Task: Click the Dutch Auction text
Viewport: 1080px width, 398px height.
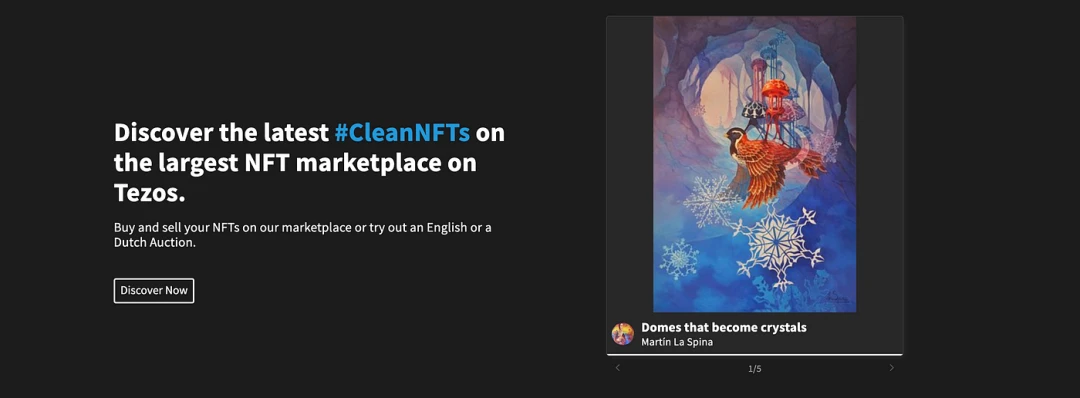Action: [x=156, y=242]
